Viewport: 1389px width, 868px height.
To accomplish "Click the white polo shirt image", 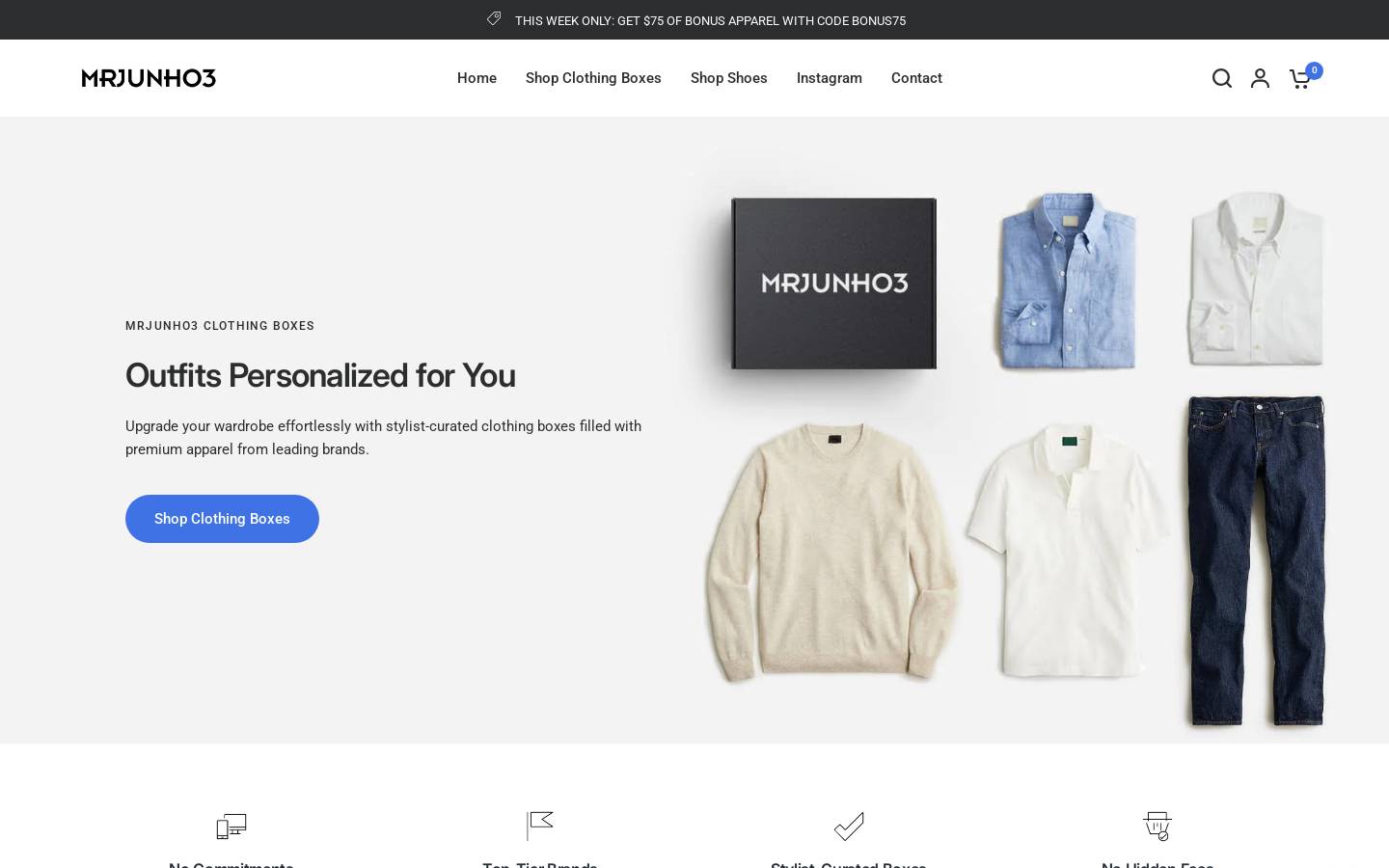I will click(1067, 551).
